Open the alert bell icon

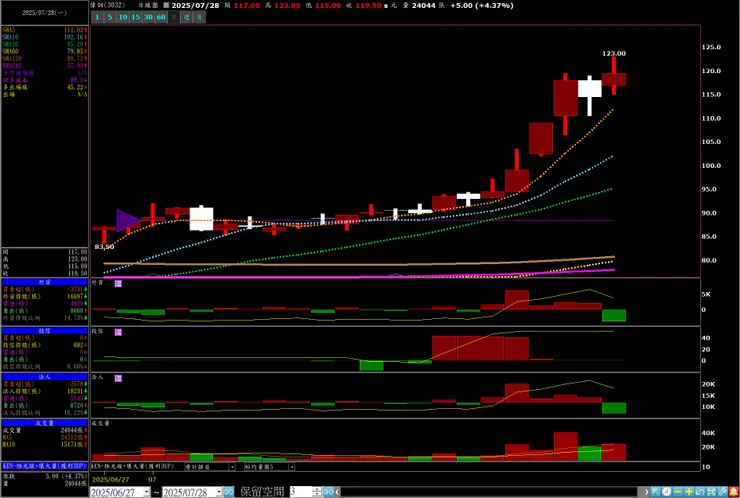733,491
